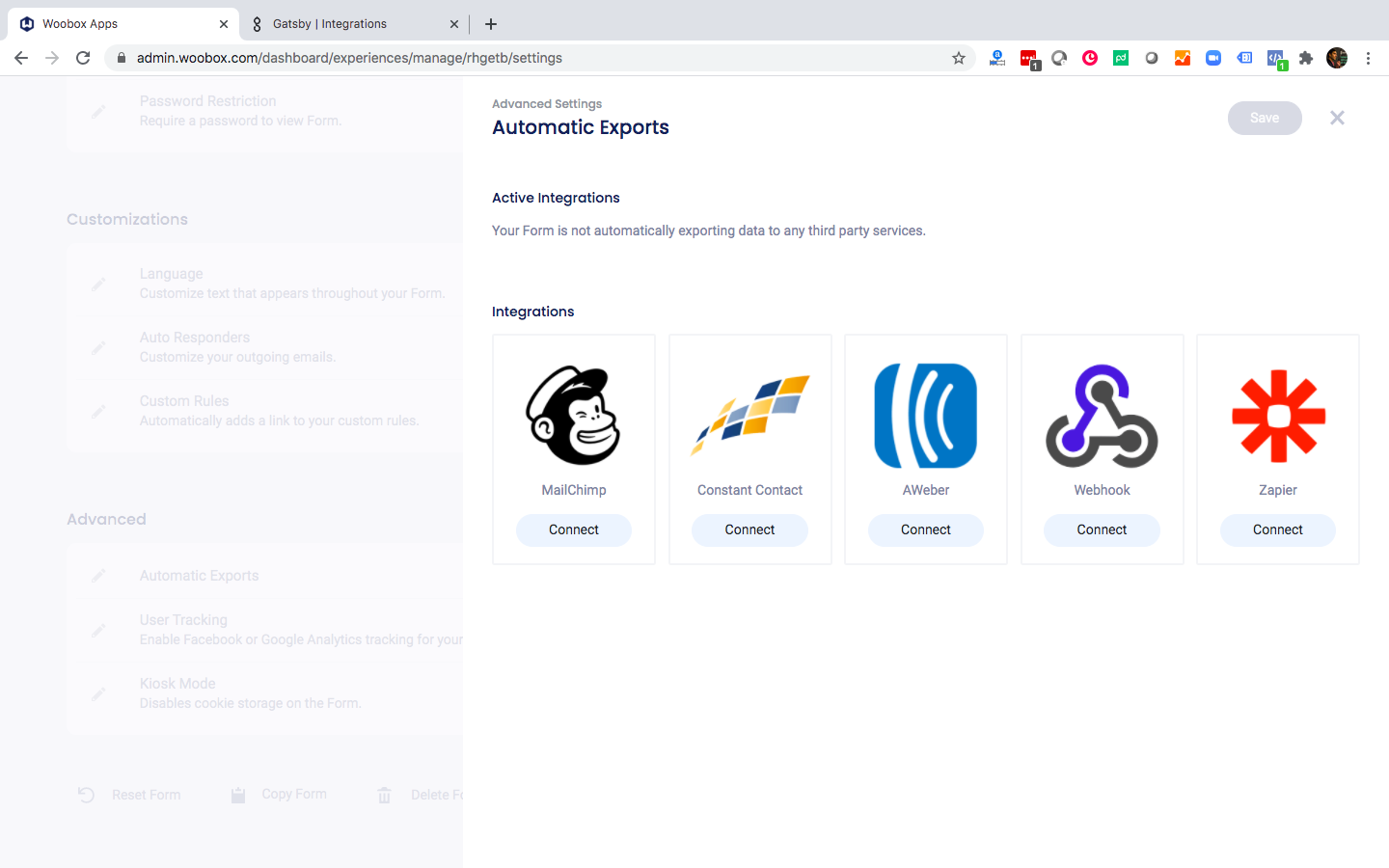Click the MailChimp label text
The width and height of the screenshot is (1389, 868).
click(574, 490)
